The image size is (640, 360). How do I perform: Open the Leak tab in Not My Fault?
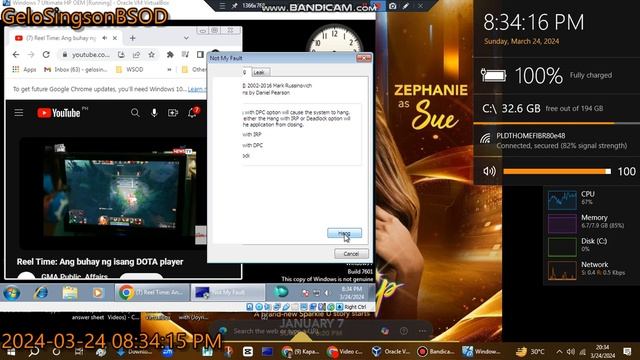pyautogui.click(x=259, y=72)
